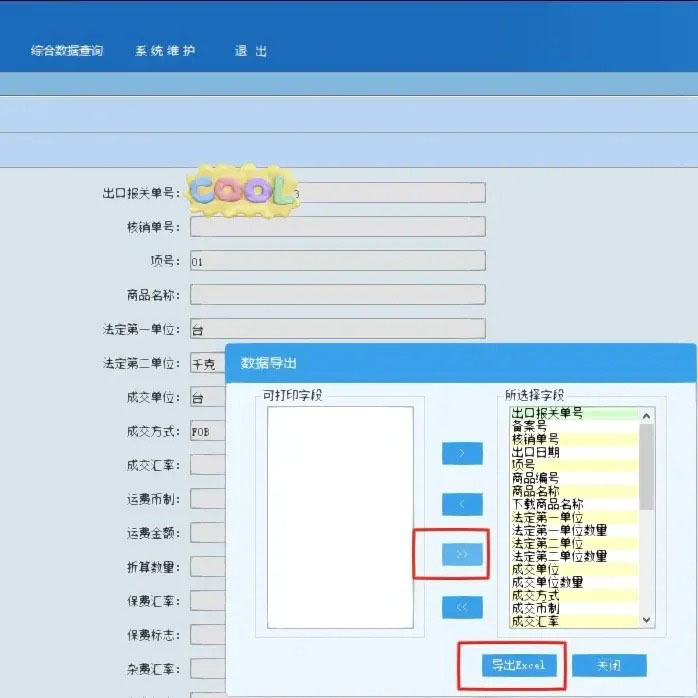Image resolution: width=698 pixels, height=698 pixels.
Task: Select the 退出 menu item
Action: (x=251, y=51)
